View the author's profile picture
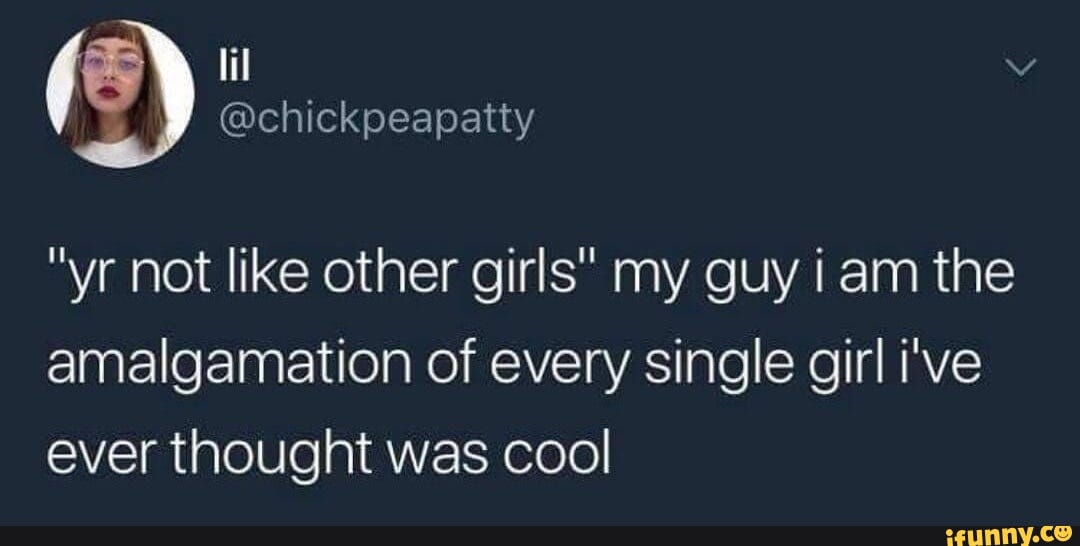Viewport: 1080px width, 546px height. [121, 94]
